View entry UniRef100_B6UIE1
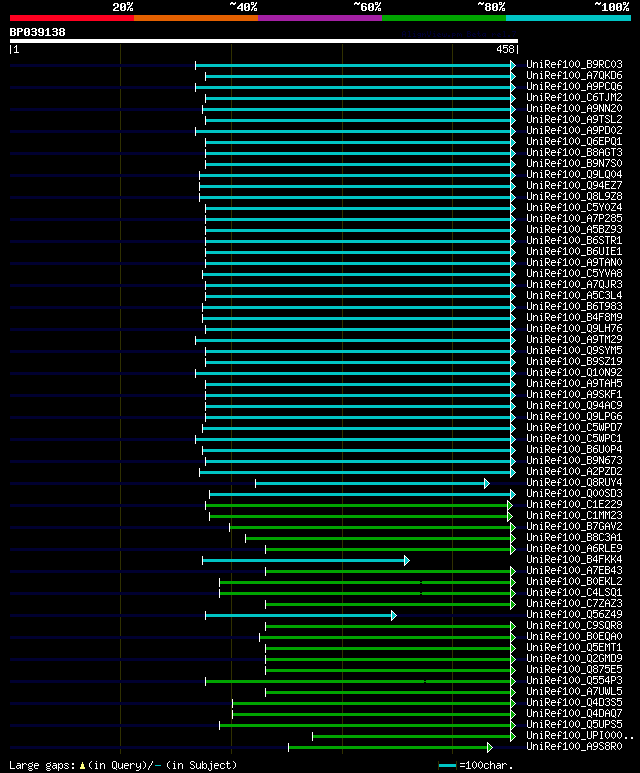Screen dimensions: 640x773 point(574,251)
